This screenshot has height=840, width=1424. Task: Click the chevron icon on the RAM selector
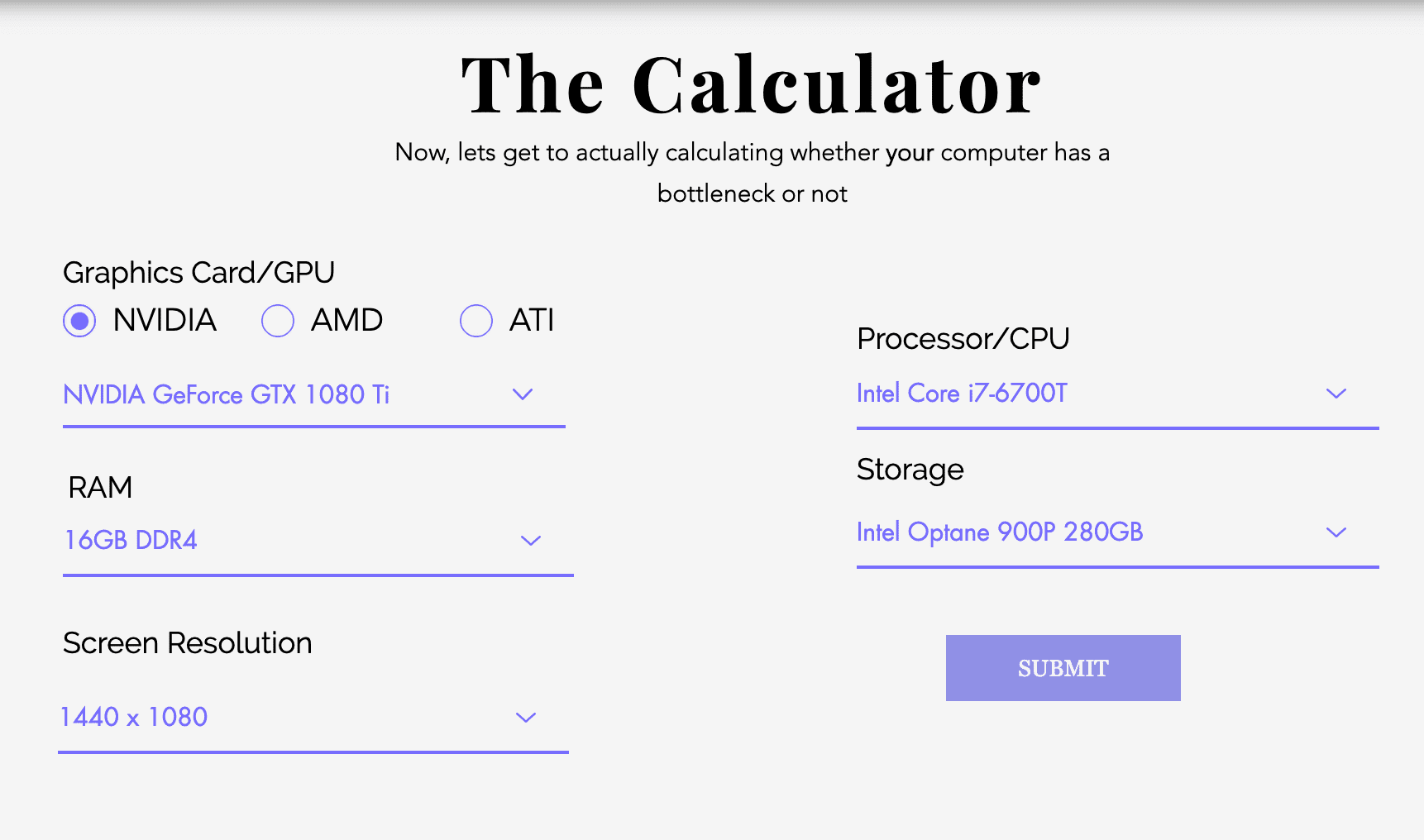pyautogui.click(x=532, y=541)
